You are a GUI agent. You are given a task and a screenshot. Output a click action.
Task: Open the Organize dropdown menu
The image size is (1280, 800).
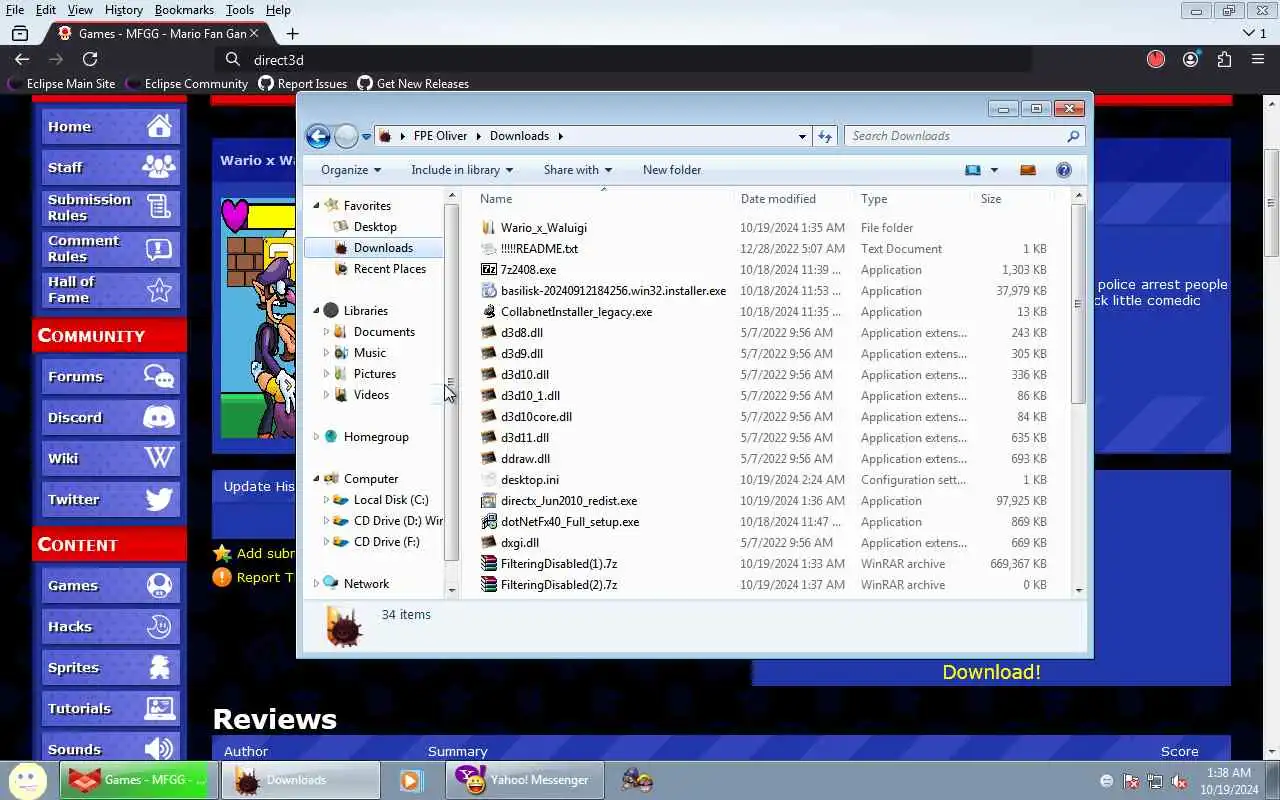pos(351,170)
